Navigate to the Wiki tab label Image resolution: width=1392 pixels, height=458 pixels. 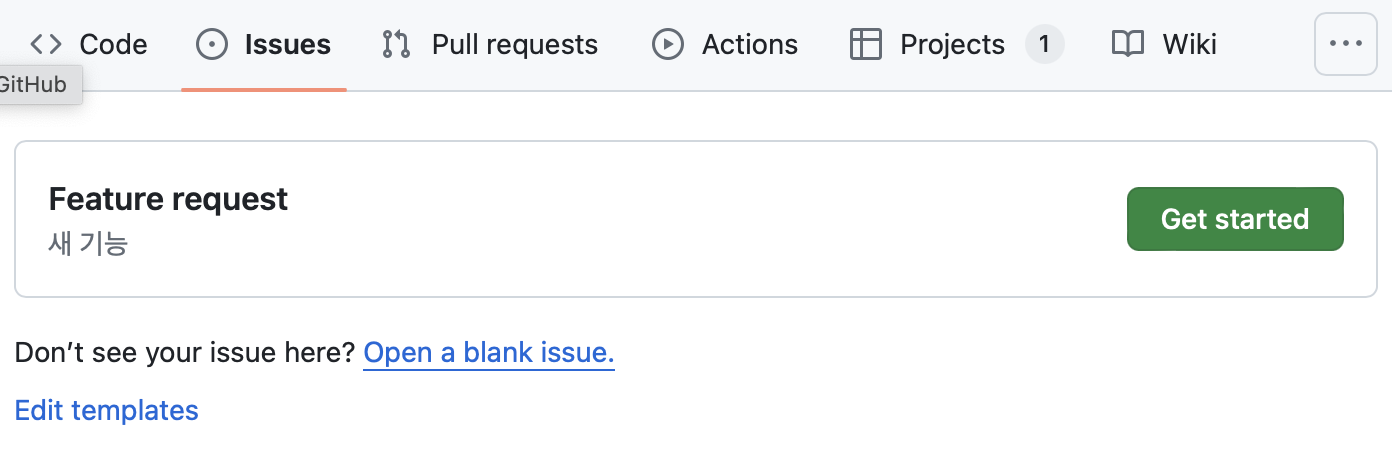[x=1189, y=44]
